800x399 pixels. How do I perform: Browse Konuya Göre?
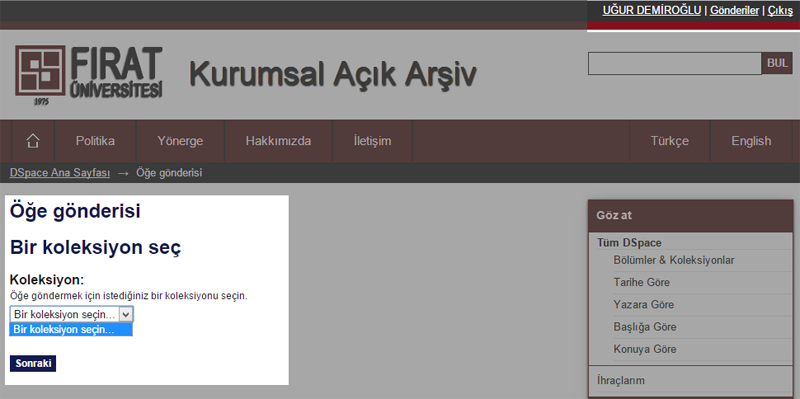[x=645, y=349]
